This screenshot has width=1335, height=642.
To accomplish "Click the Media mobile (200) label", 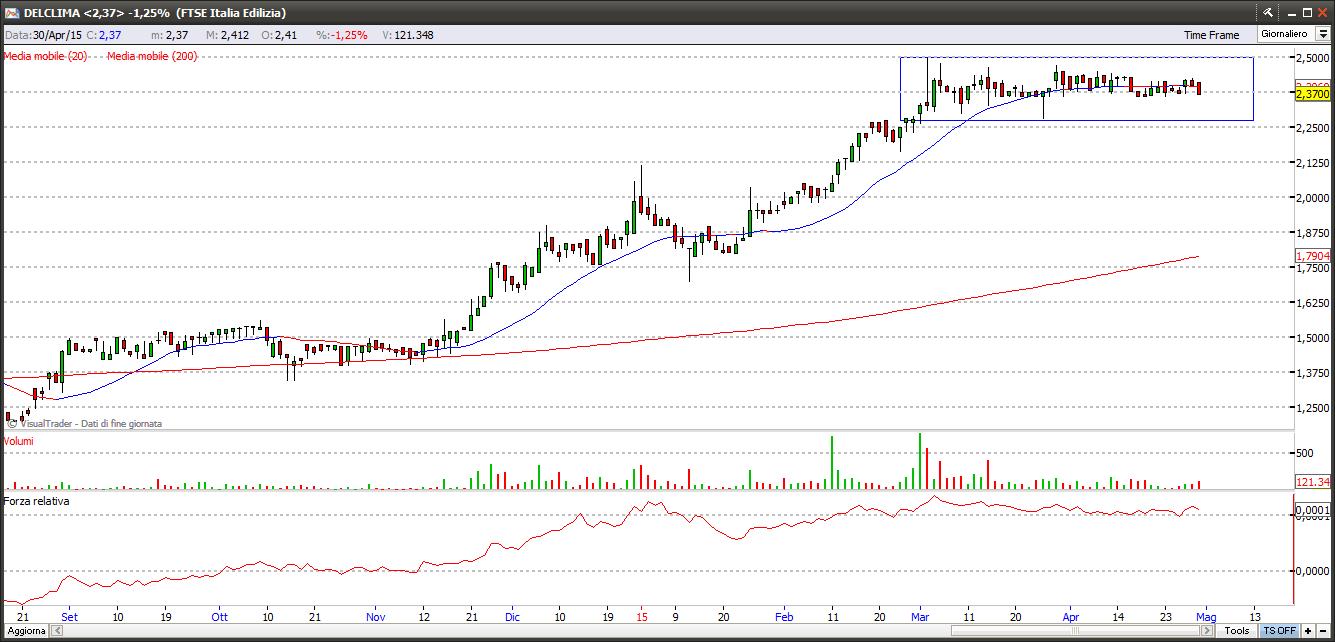I will coord(152,56).
